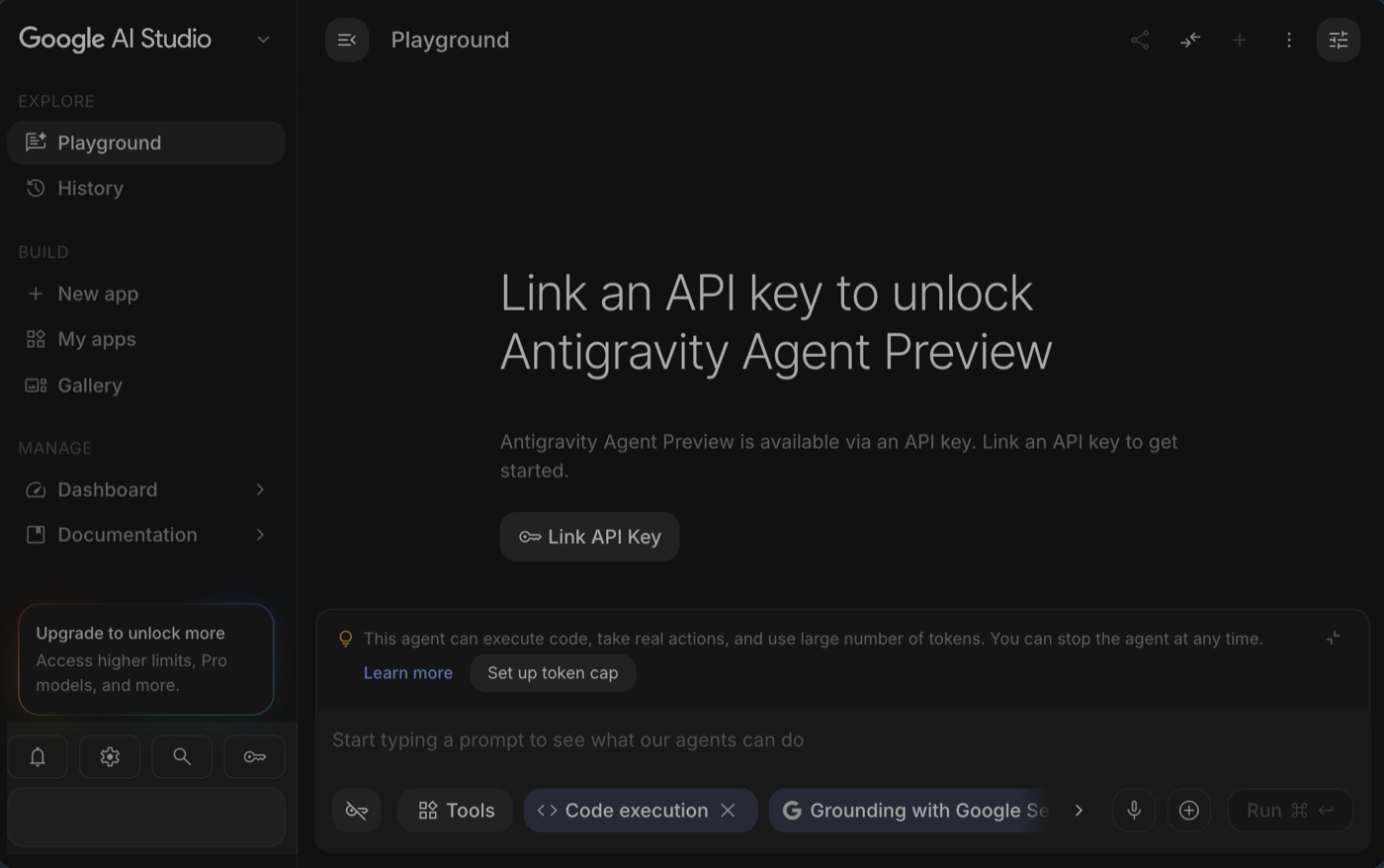Click the blank account box in sidebar
The width and height of the screenshot is (1384, 868).
(146, 818)
